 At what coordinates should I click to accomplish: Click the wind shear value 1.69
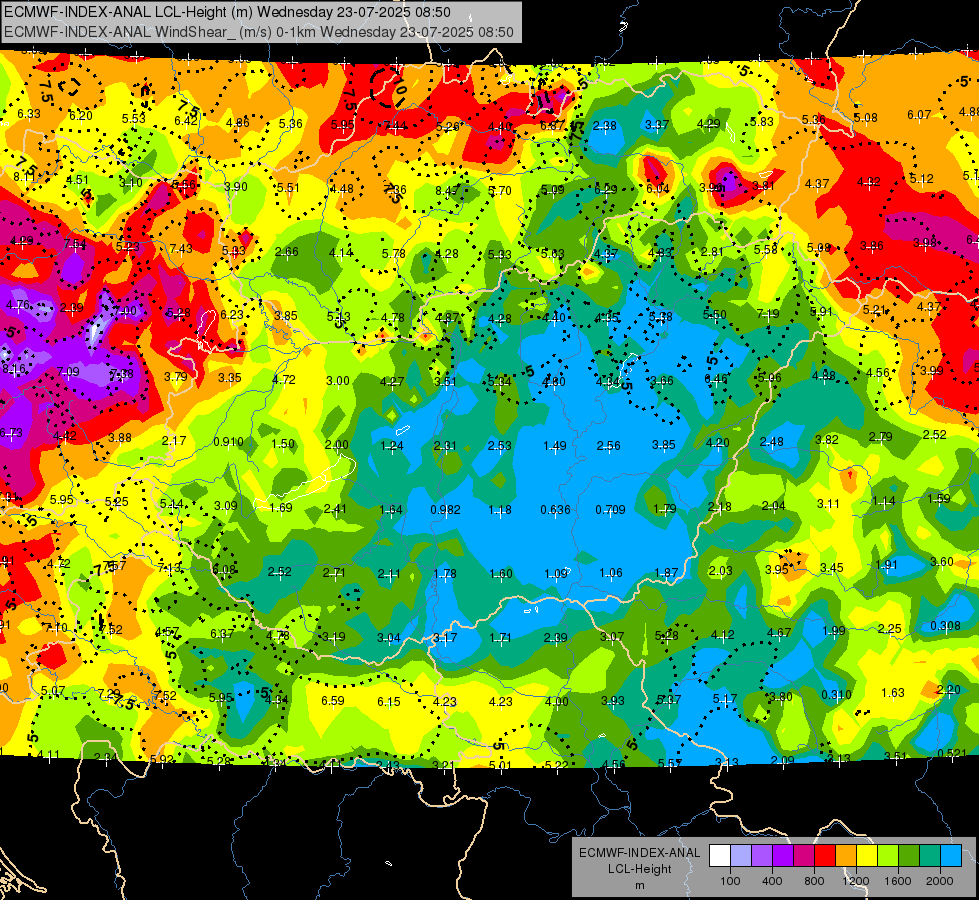pyautogui.click(x=281, y=508)
